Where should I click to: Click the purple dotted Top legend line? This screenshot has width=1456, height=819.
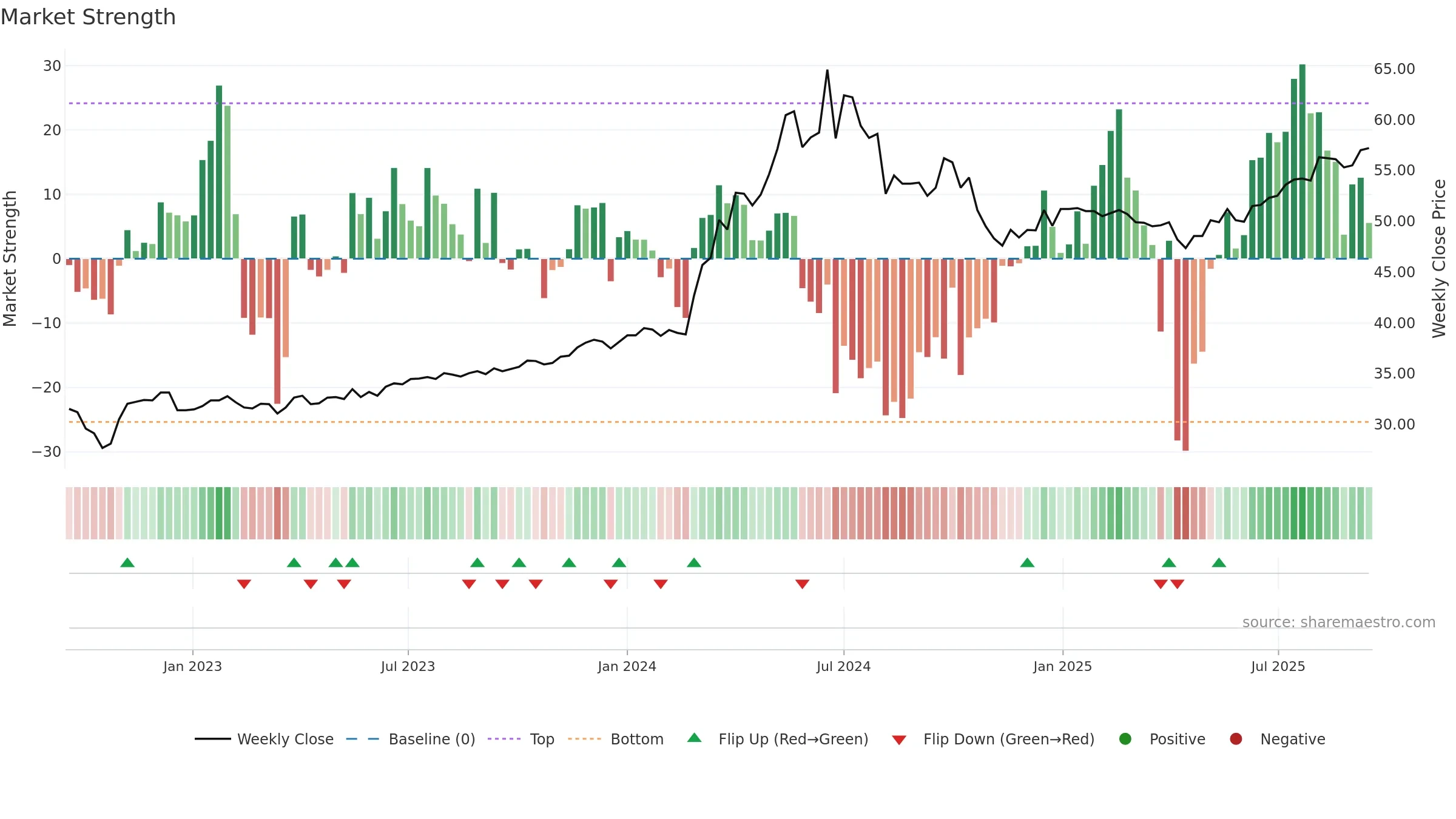tap(504, 739)
